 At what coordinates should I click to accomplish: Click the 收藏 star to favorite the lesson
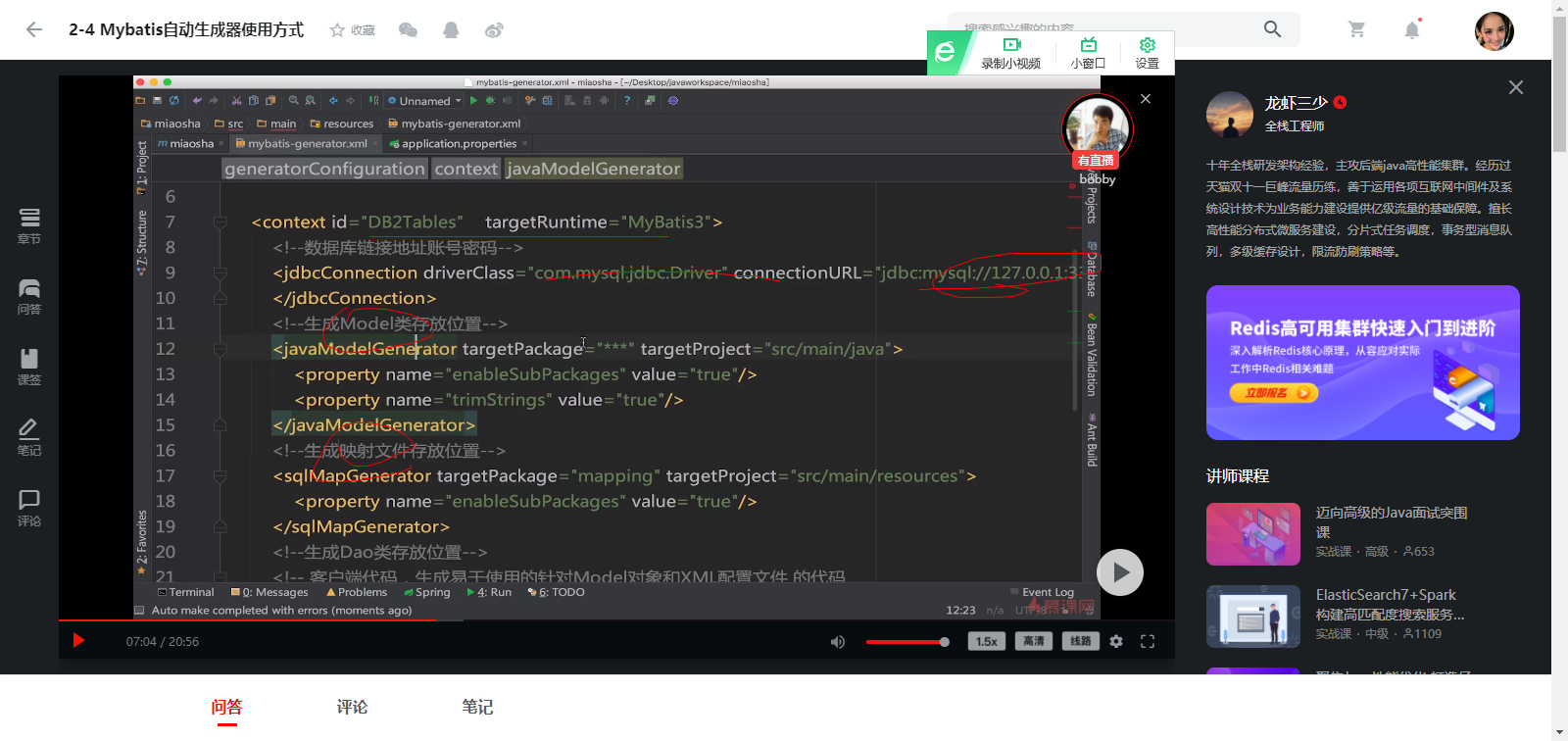point(353,30)
